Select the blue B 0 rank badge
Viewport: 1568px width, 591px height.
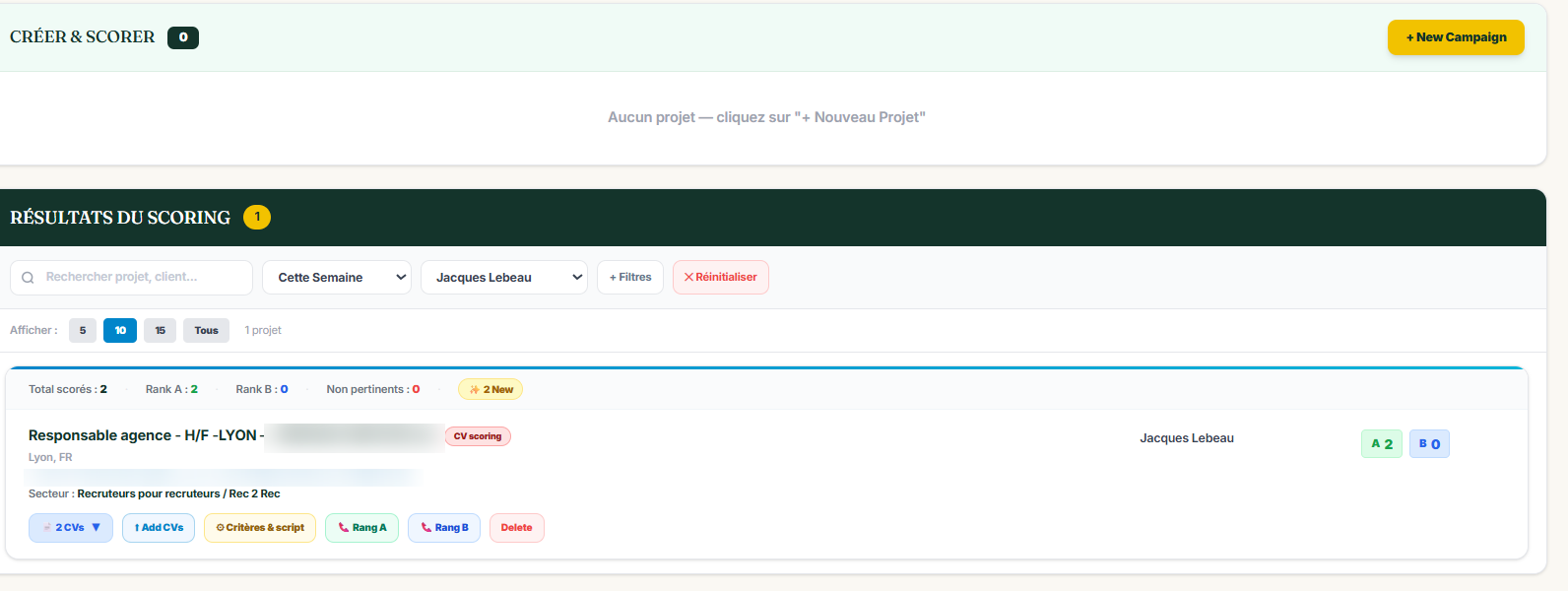[x=1429, y=444]
